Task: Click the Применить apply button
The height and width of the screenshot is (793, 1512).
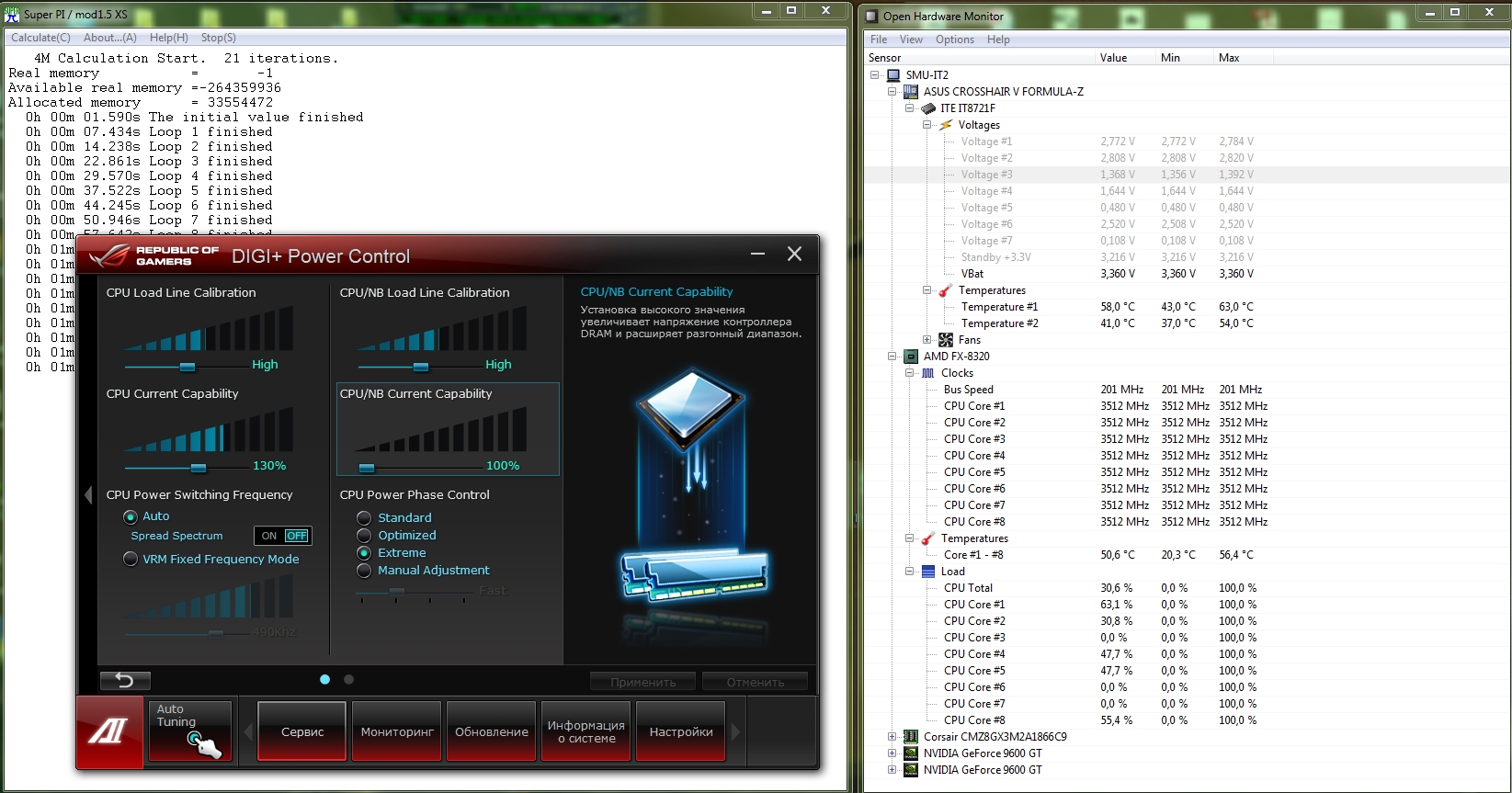Action: [x=643, y=682]
